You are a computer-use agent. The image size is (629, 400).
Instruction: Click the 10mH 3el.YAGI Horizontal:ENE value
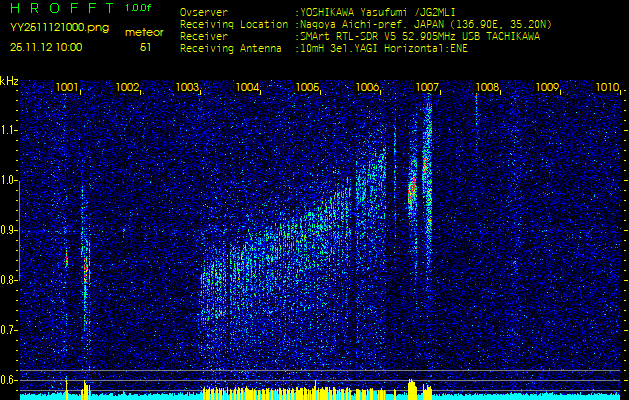tap(381, 49)
